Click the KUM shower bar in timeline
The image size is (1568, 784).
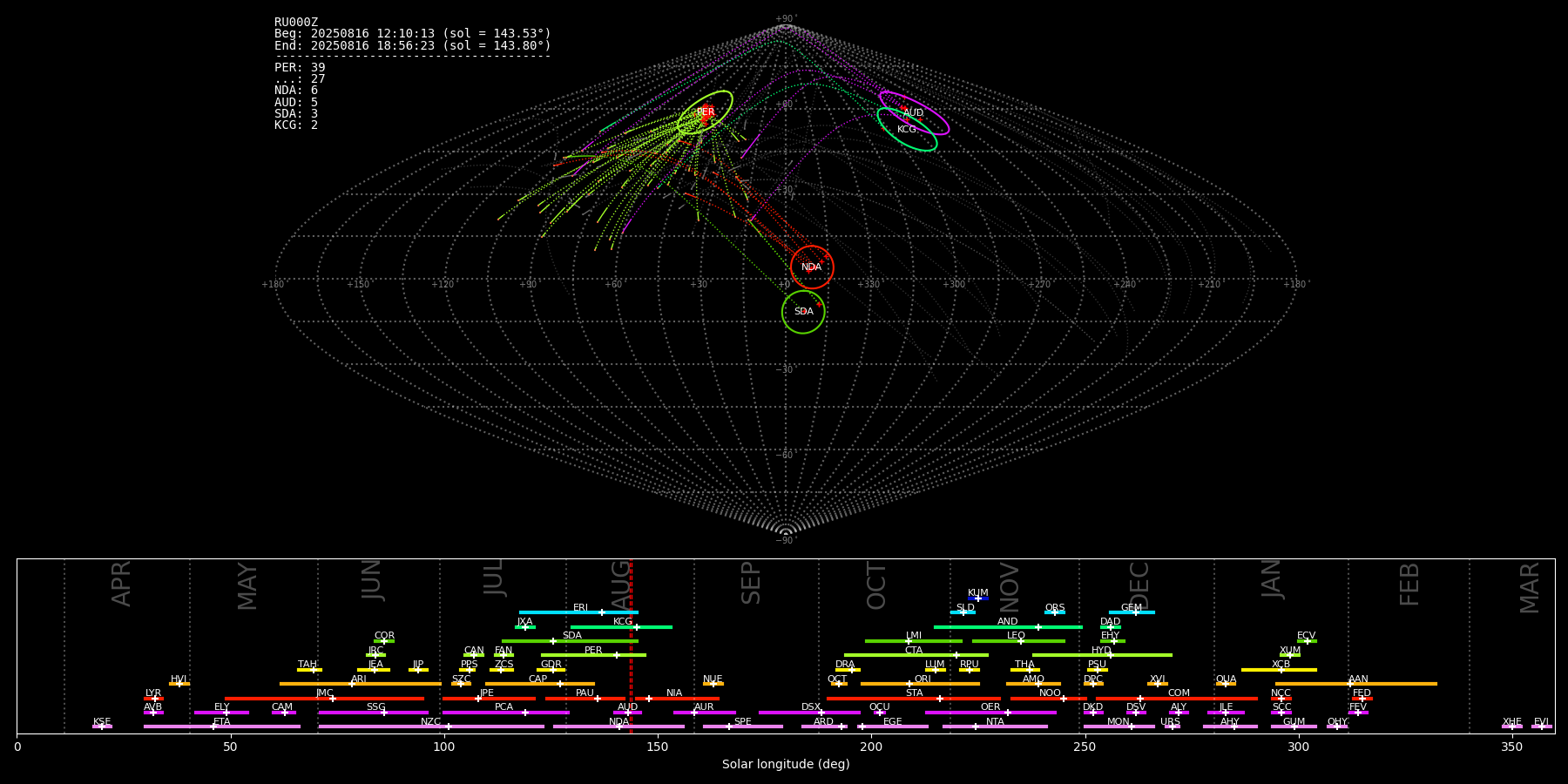[x=978, y=598]
